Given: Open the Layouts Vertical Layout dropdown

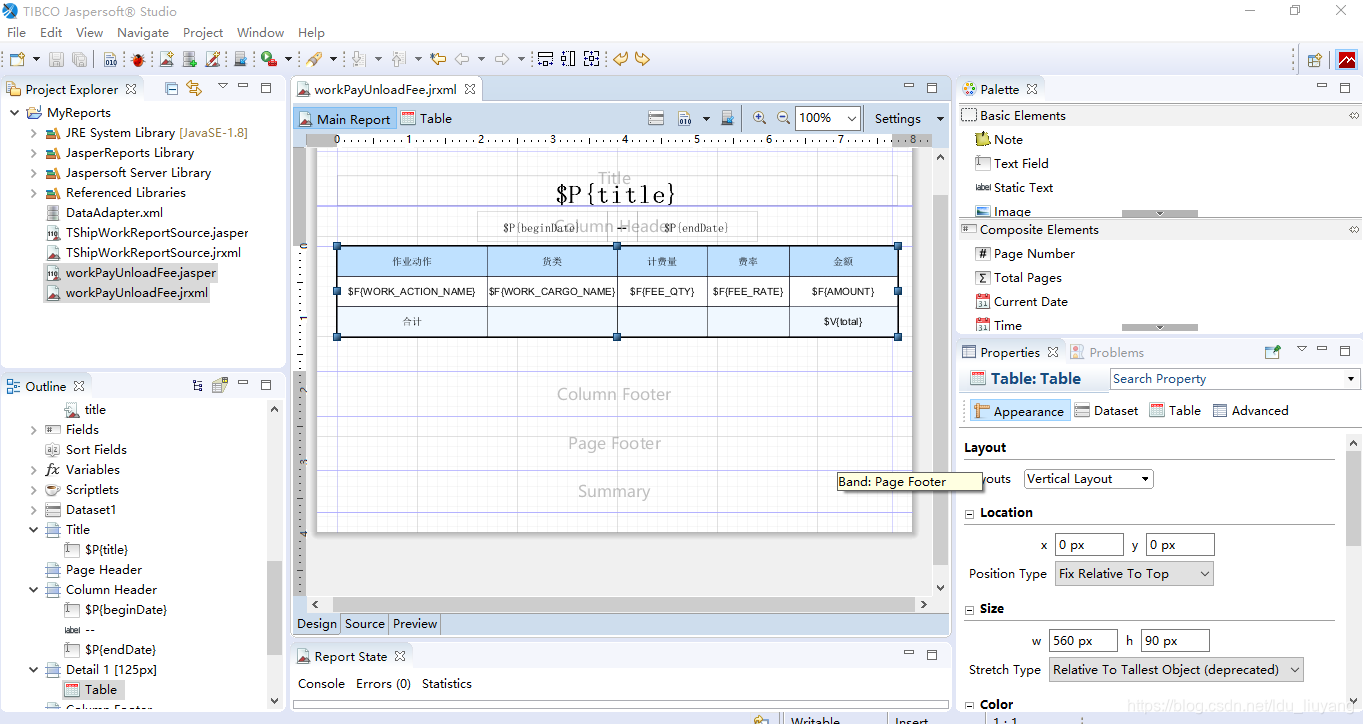Looking at the screenshot, I should pyautogui.click(x=1089, y=479).
